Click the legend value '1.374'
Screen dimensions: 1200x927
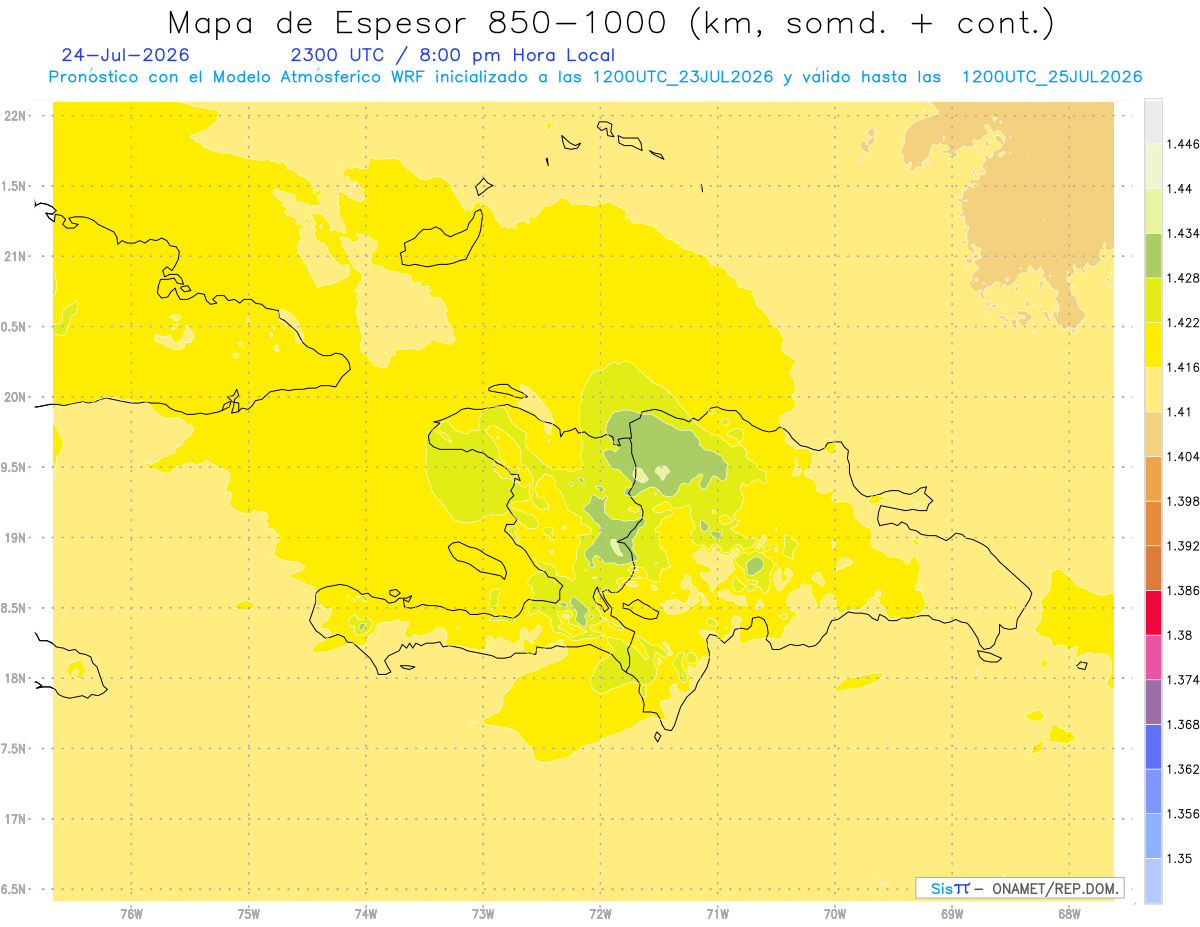1182,680
